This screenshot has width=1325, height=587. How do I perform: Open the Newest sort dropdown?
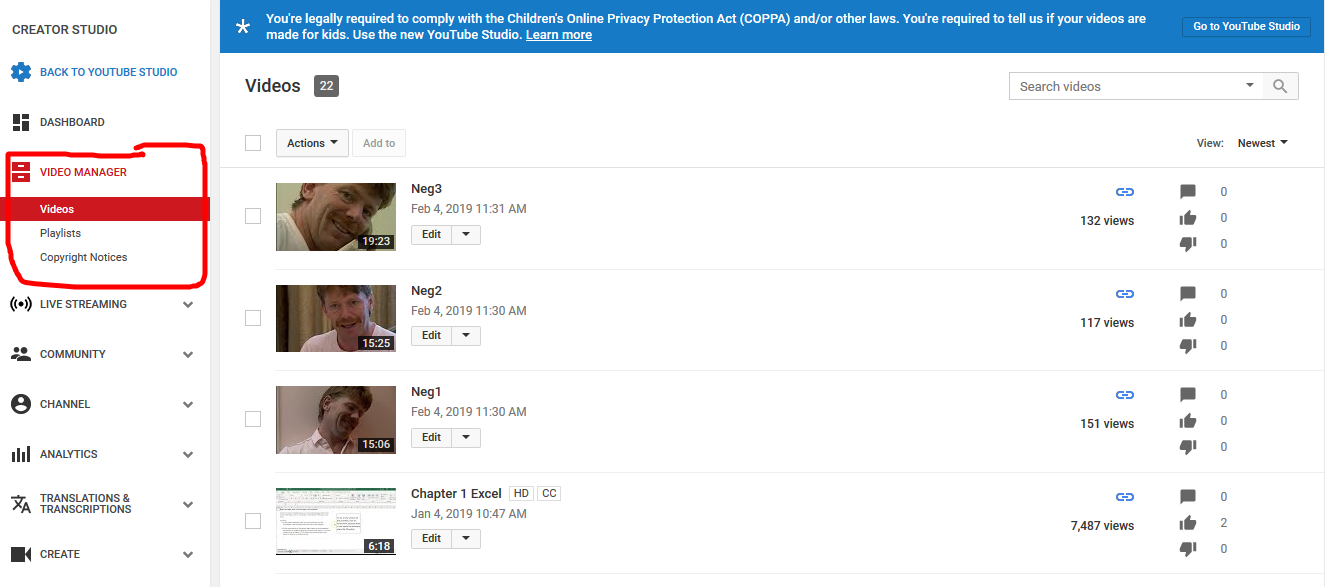coord(1262,143)
